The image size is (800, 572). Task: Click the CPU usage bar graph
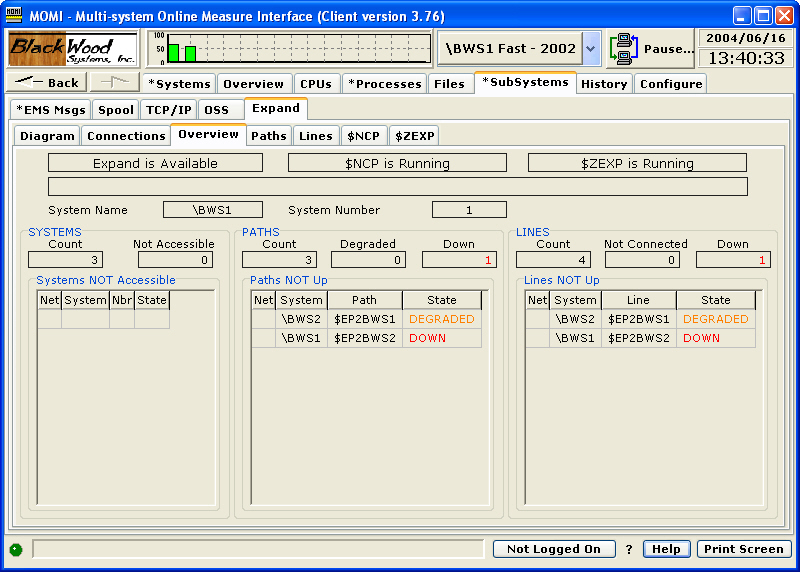click(x=290, y=48)
